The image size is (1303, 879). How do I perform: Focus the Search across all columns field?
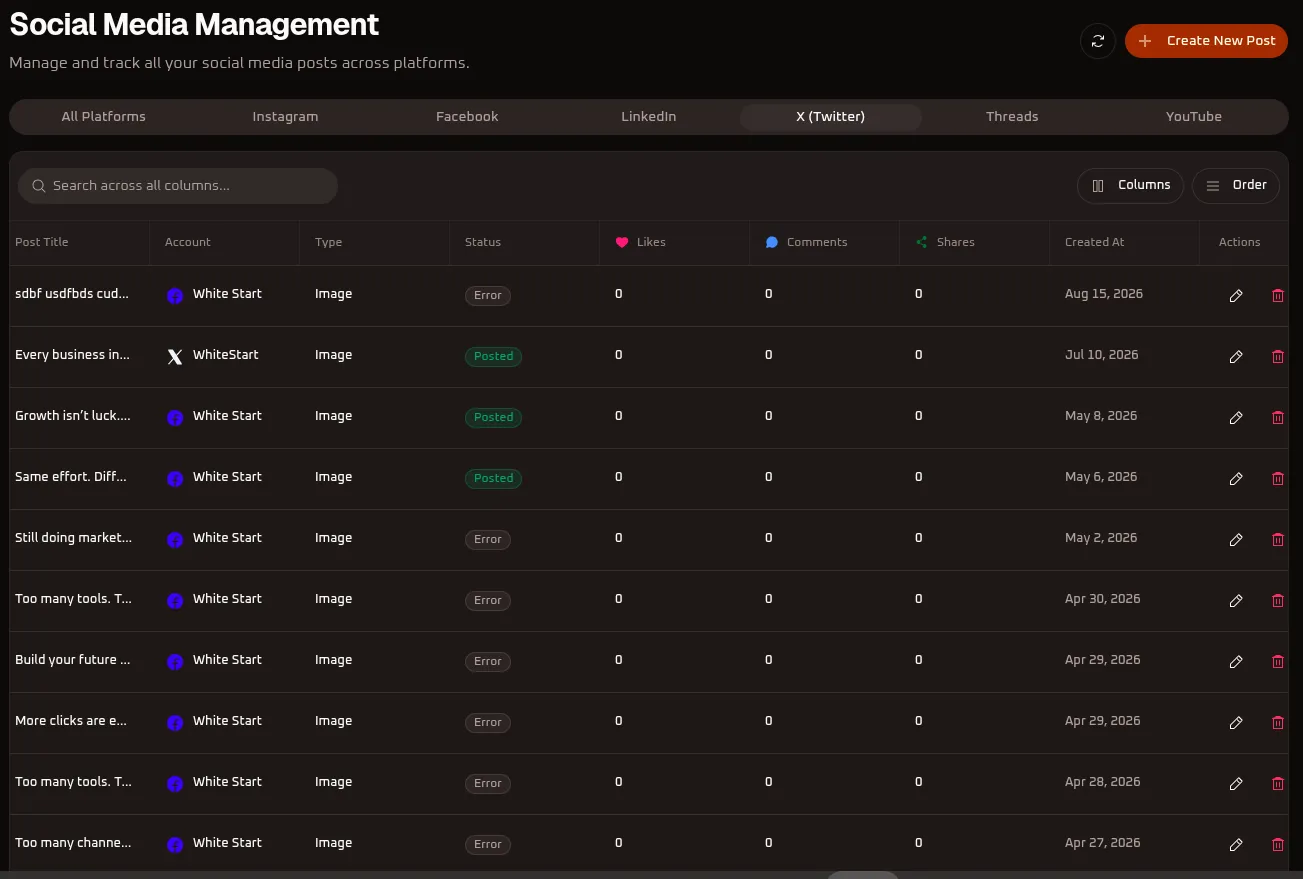pos(178,186)
